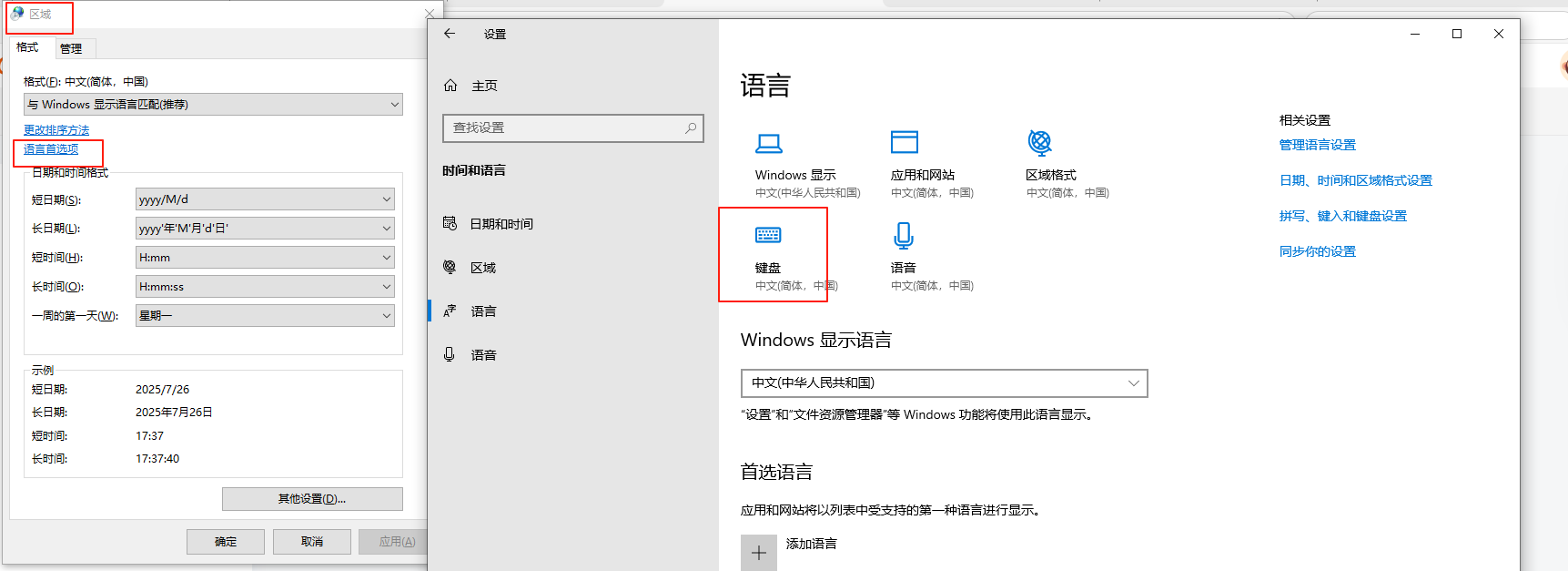The width and height of the screenshot is (1568, 571).
Task: Click the 语言首选项 link
Action: (51, 149)
